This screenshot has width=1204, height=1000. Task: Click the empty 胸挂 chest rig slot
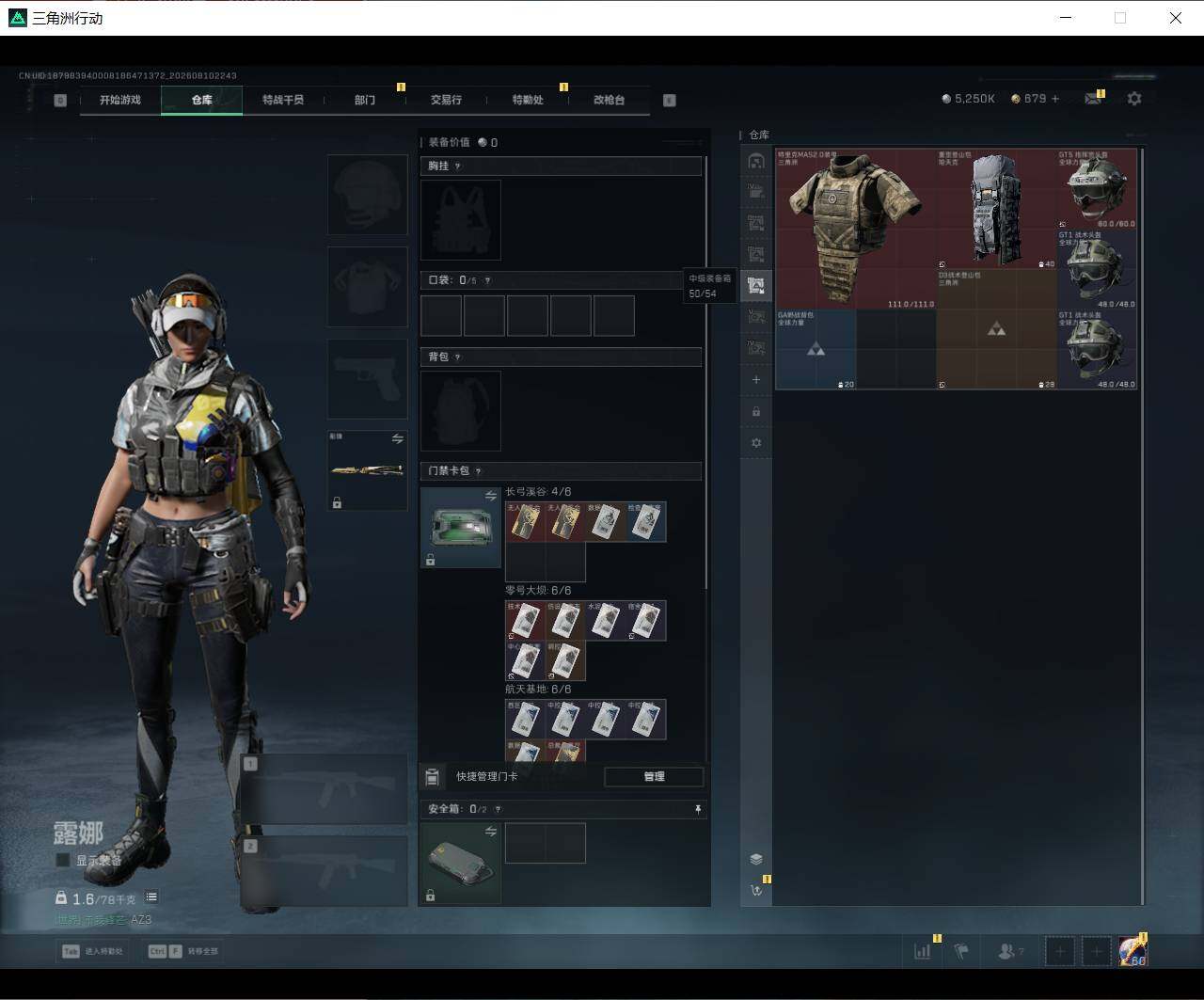[x=461, y=220]
